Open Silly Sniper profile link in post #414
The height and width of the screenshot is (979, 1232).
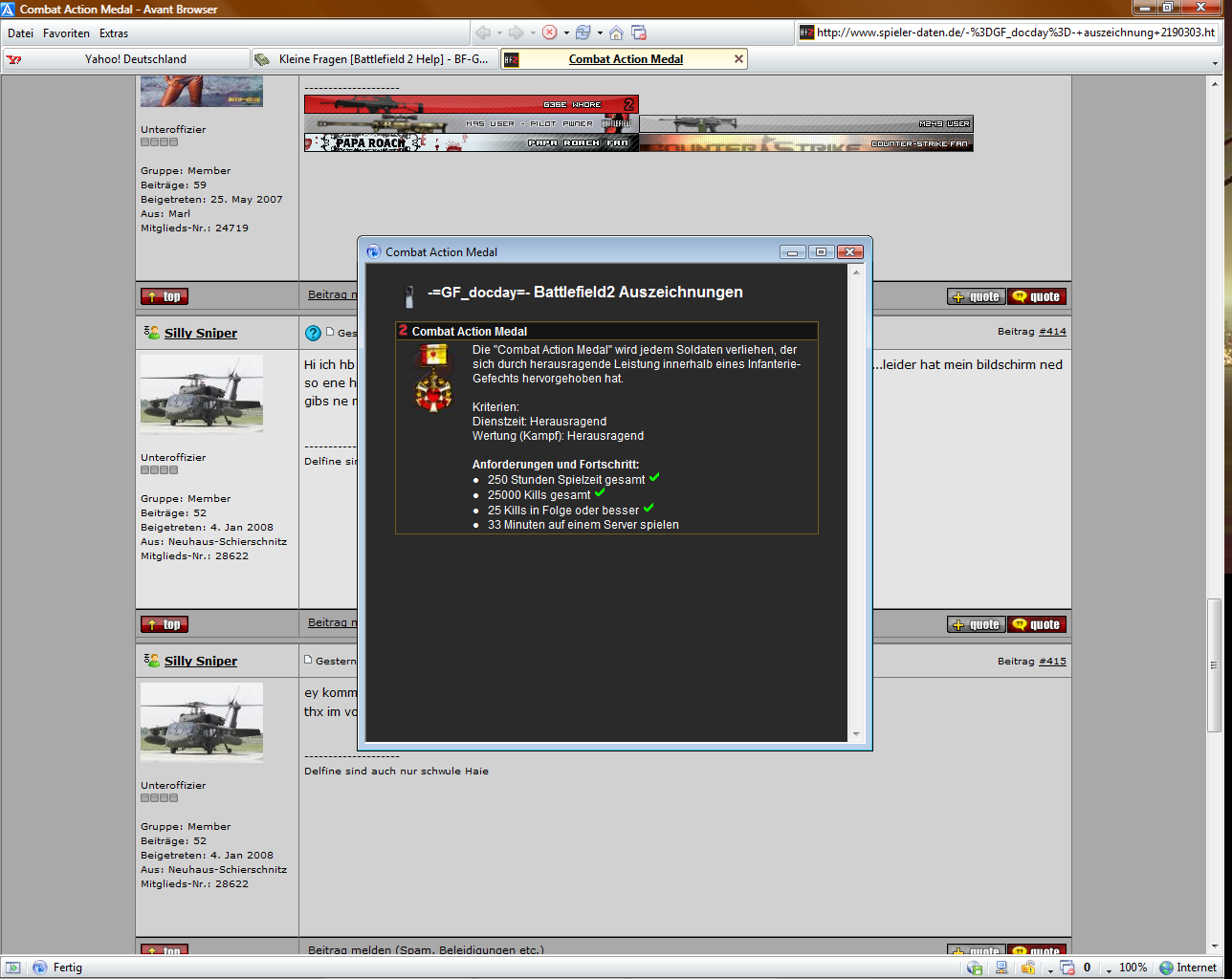(201, 333)
